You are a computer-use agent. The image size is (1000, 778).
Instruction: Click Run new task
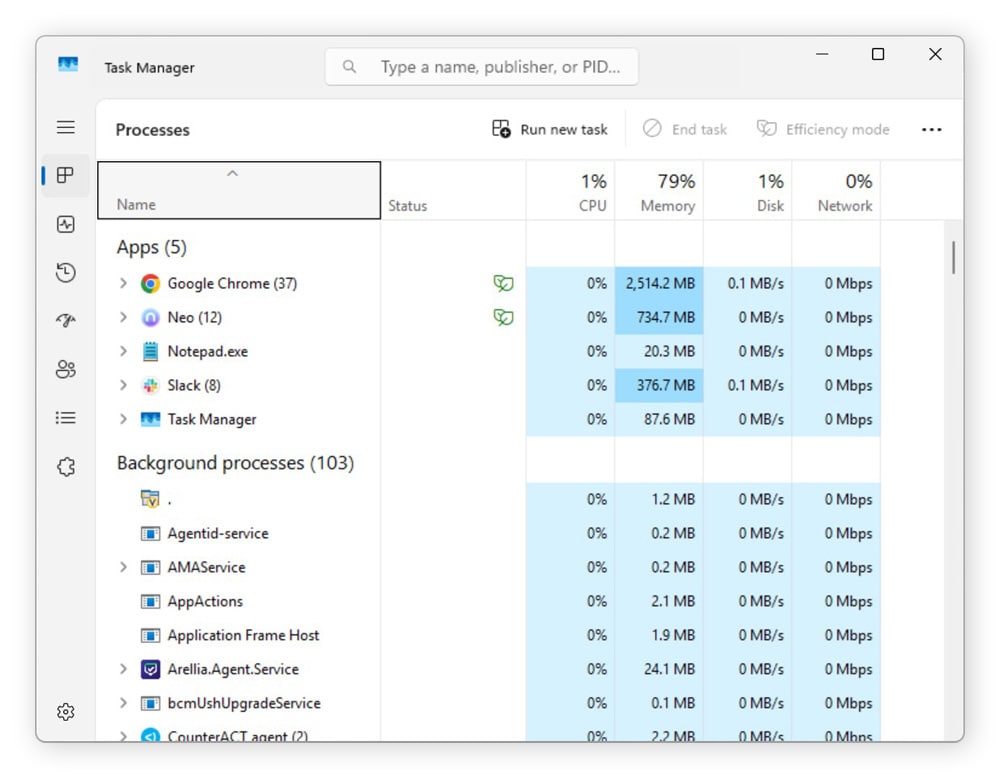pyautogui.click(x=548, y=129)
